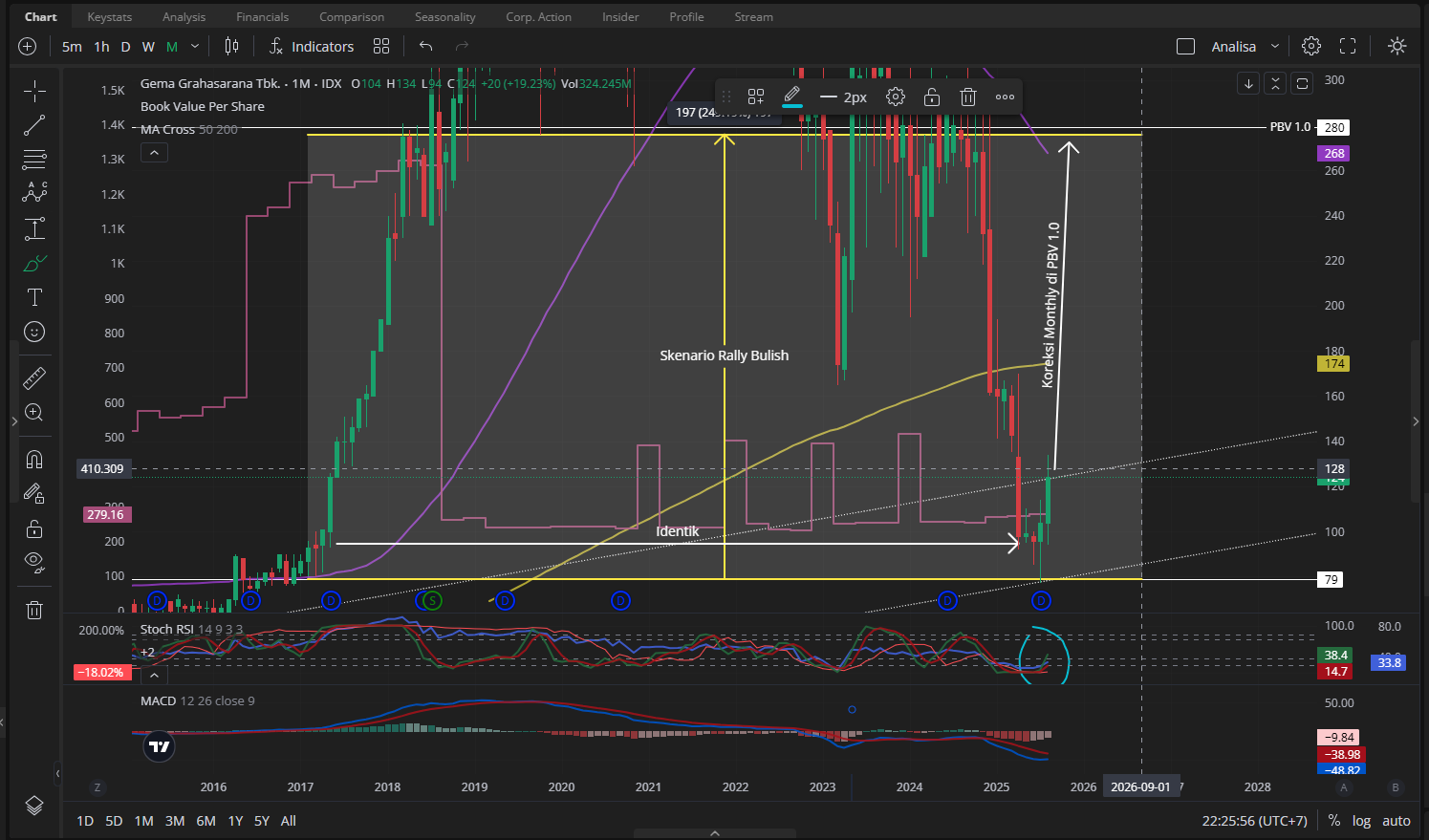Toggle light and dark theme
The height and width of the screenshot is (840, 1429).
pos(1397,46)
